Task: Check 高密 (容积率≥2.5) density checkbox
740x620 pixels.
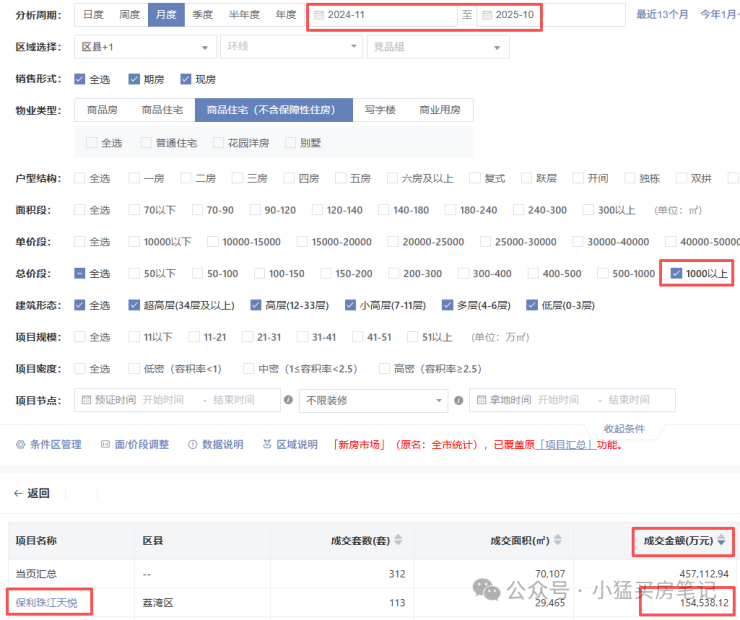Action: tap(385, 369)
